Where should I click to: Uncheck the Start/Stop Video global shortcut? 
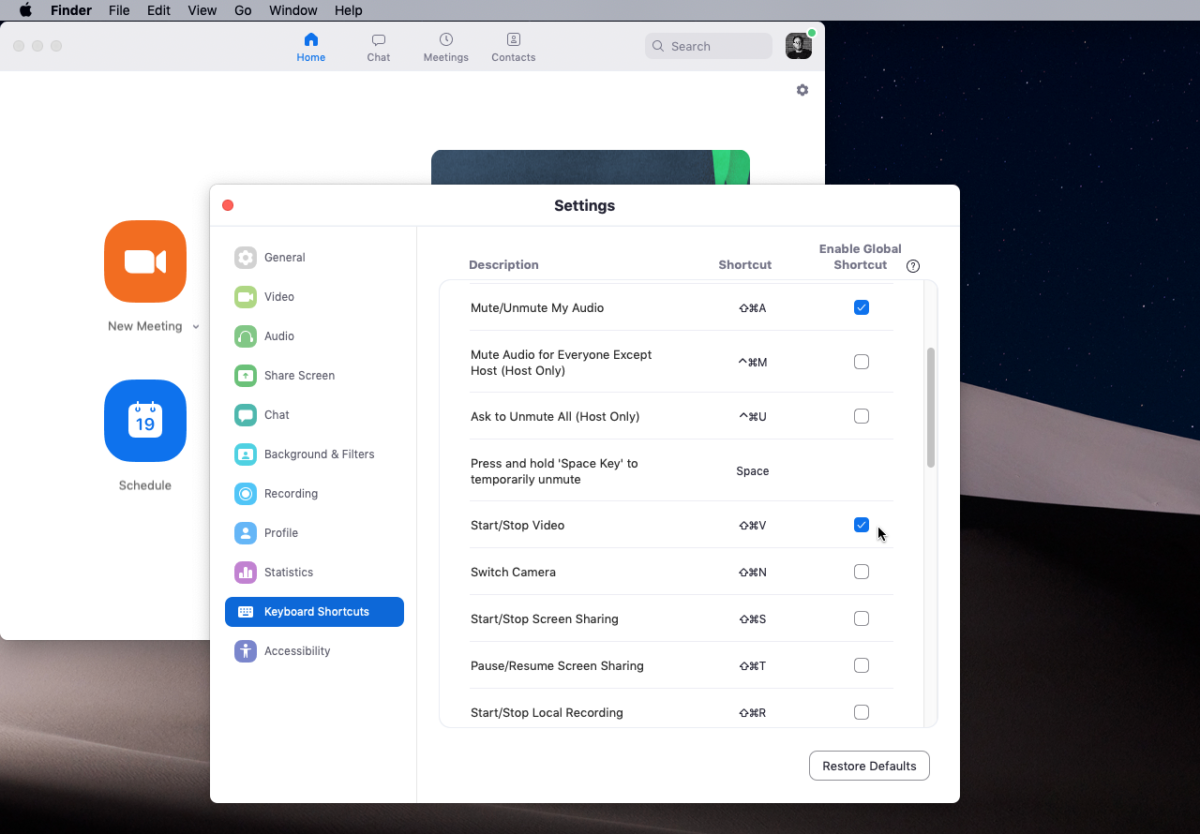click(x=861, y=525)
